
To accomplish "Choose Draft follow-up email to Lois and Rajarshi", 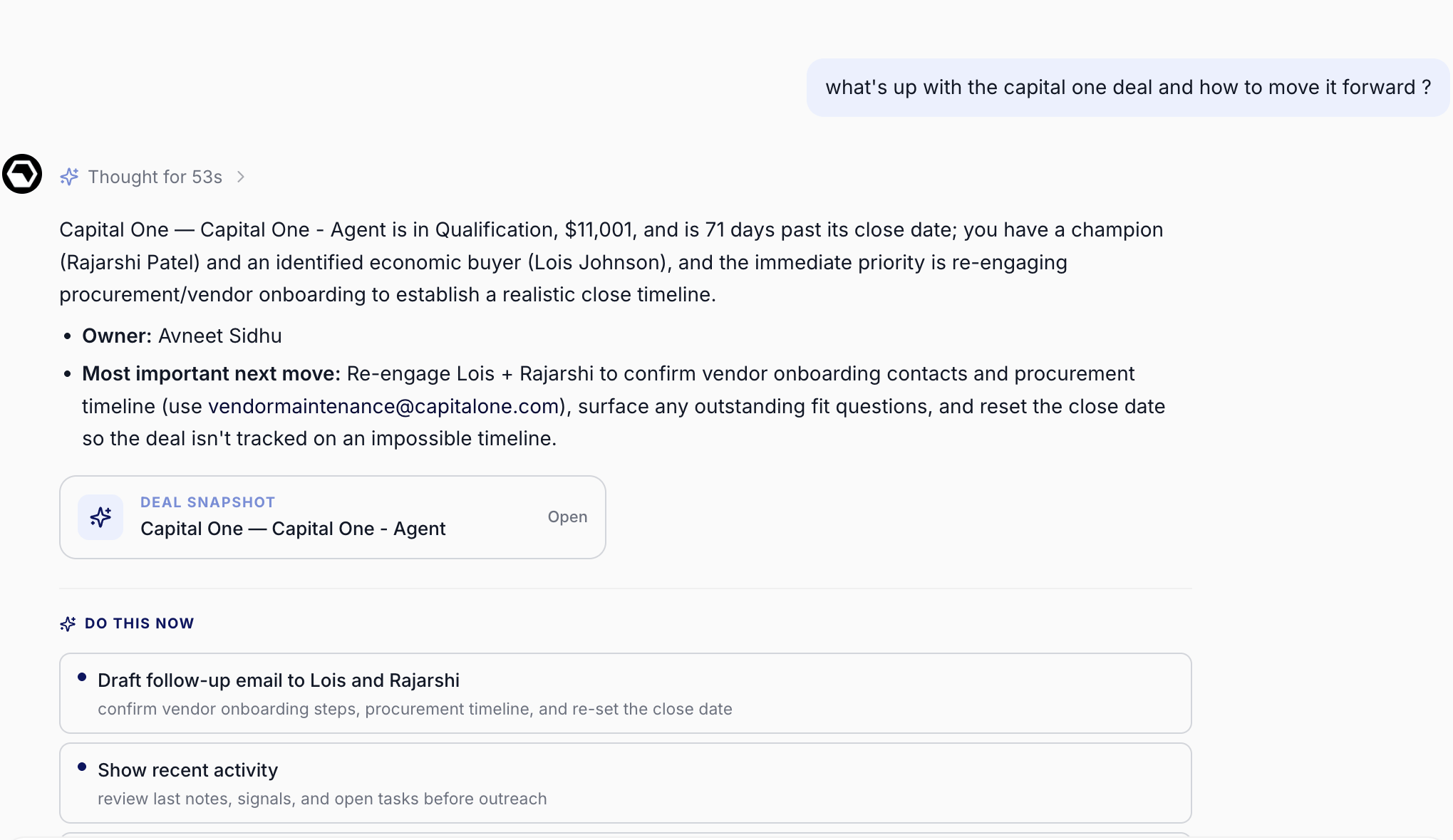I will (x=625, y=693).
